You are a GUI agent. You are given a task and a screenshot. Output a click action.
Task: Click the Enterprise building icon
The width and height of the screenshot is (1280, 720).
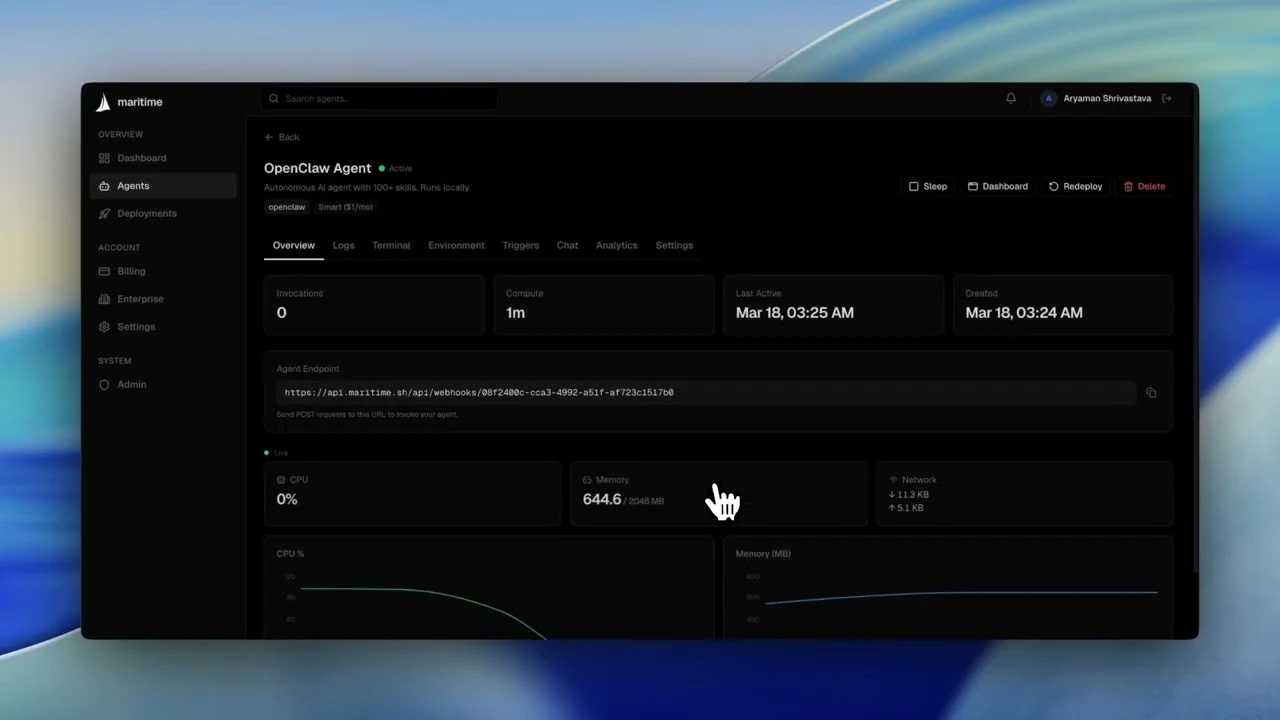104,299
